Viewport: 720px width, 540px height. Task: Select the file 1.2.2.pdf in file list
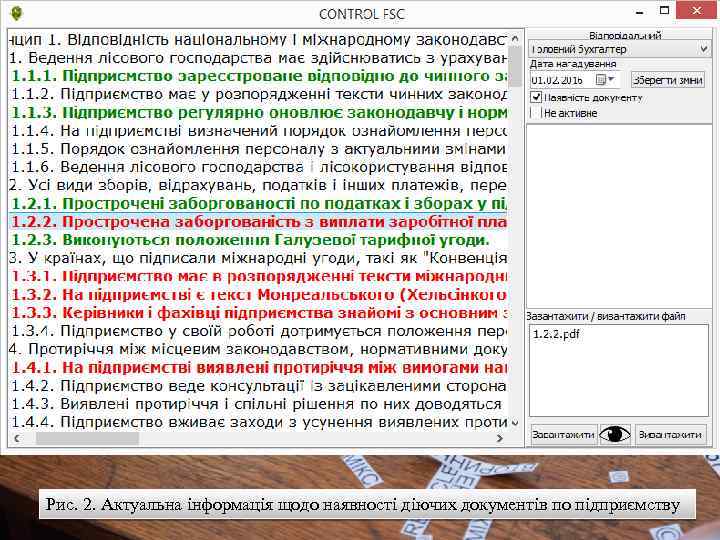[556, 334]
